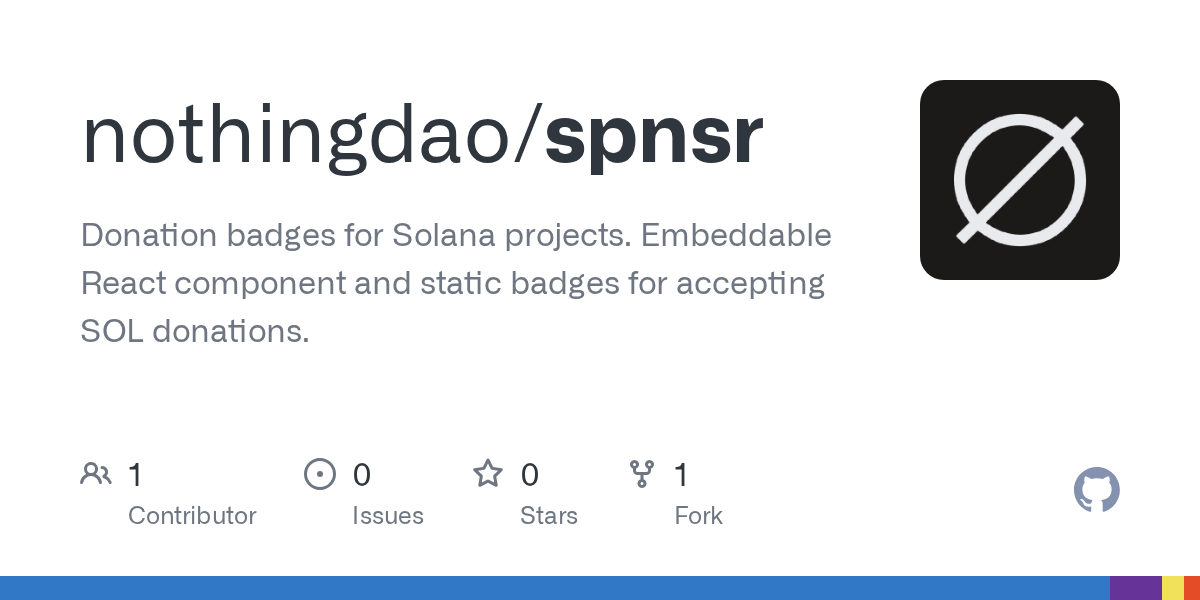Click the Fork branch icon

coord(641,474)
